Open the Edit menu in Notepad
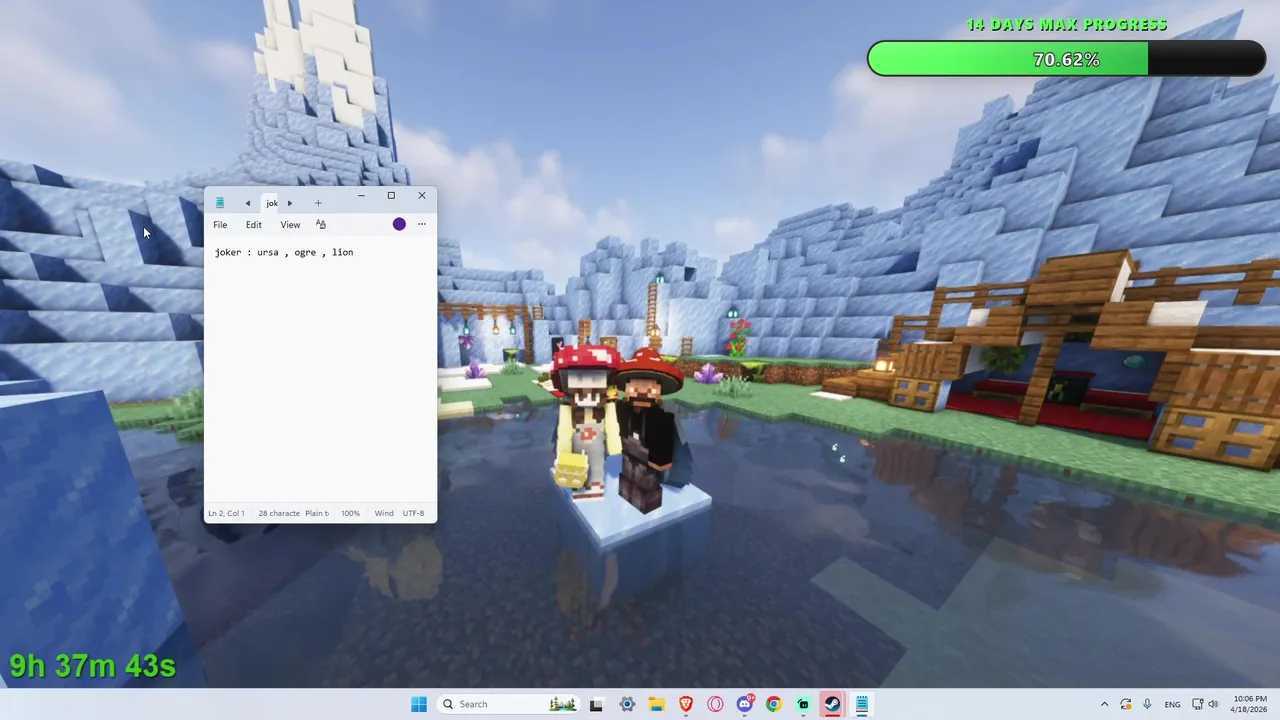Image resolution: width=1280 pixels, height=720 pixels. click(x=254, y=225)
